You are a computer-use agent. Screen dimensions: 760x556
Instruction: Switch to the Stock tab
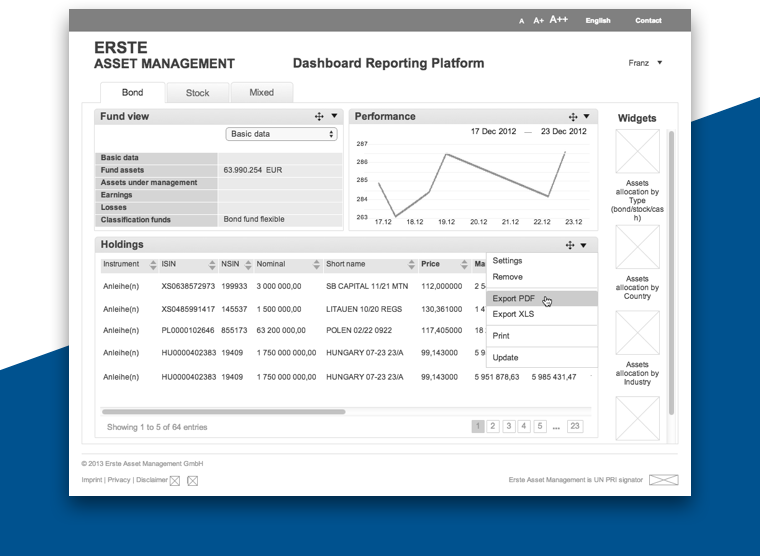pos(198,93)
